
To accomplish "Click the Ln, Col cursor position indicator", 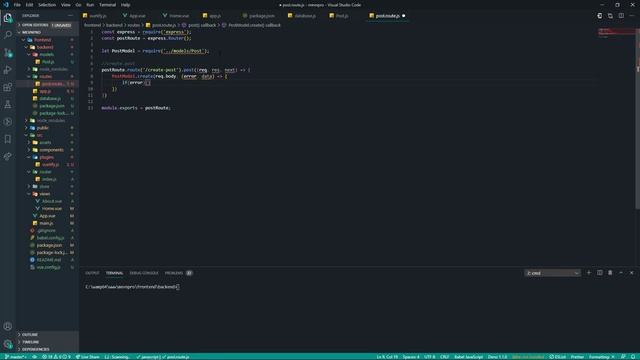I will click(x=387, y=357).
